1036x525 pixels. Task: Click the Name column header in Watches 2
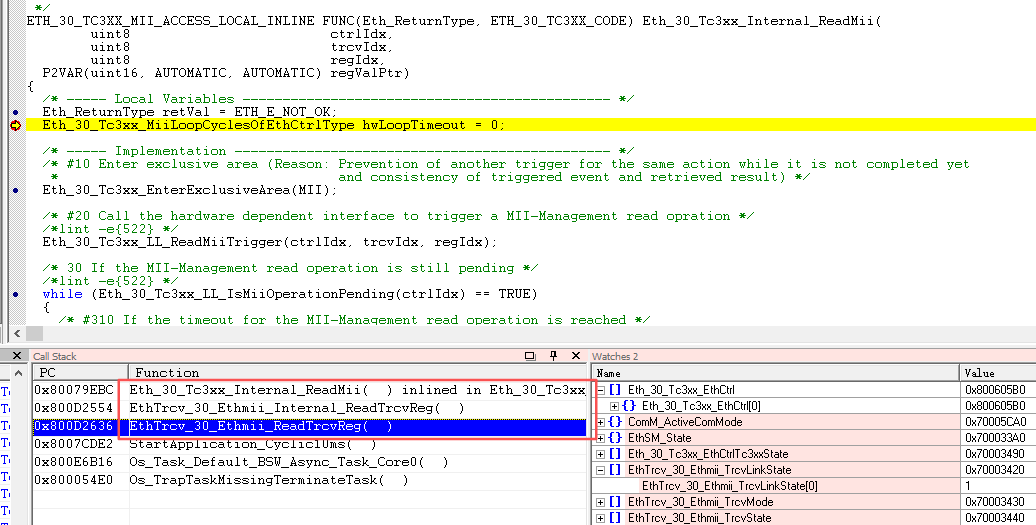click(x=775, y=372)
